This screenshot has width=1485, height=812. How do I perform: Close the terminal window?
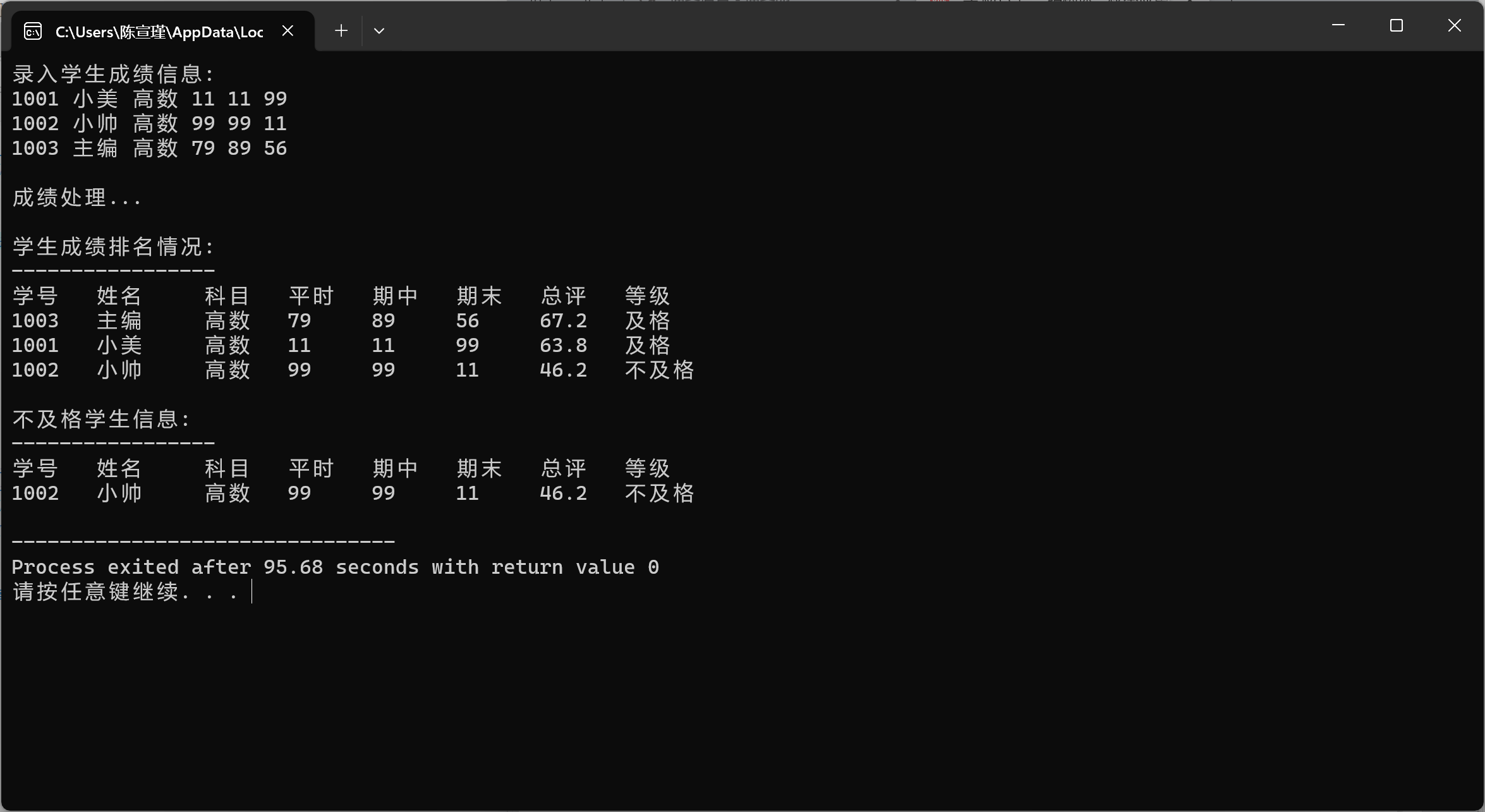click(1454, 25)
